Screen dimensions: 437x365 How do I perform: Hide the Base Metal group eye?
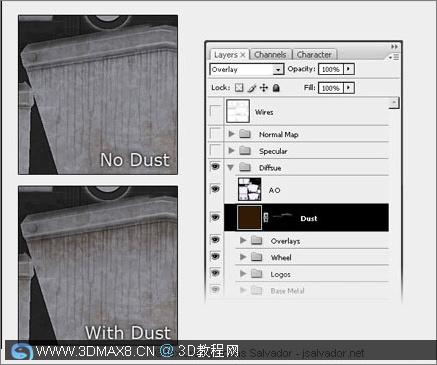pos(215,289)
